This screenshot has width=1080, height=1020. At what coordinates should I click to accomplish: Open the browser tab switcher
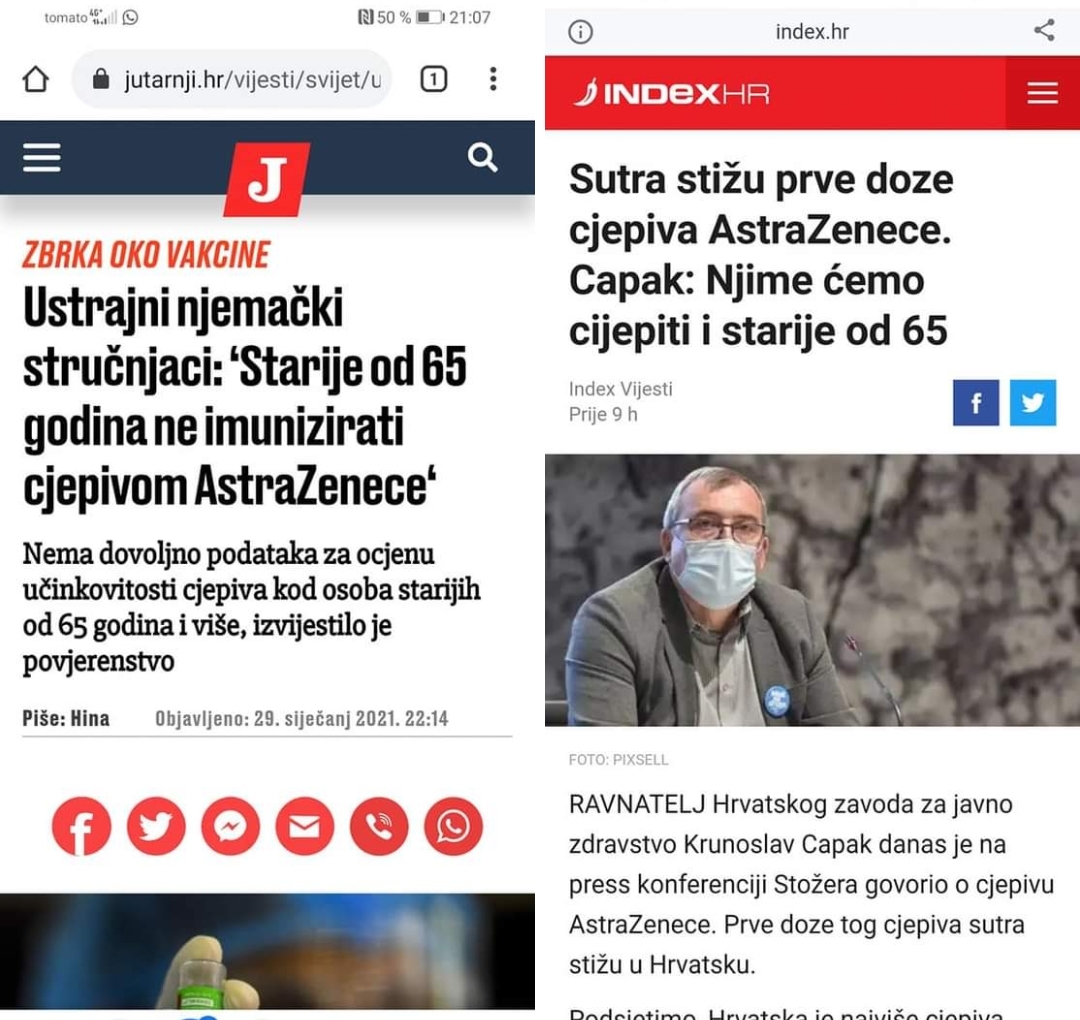click(x=433, y=79)
